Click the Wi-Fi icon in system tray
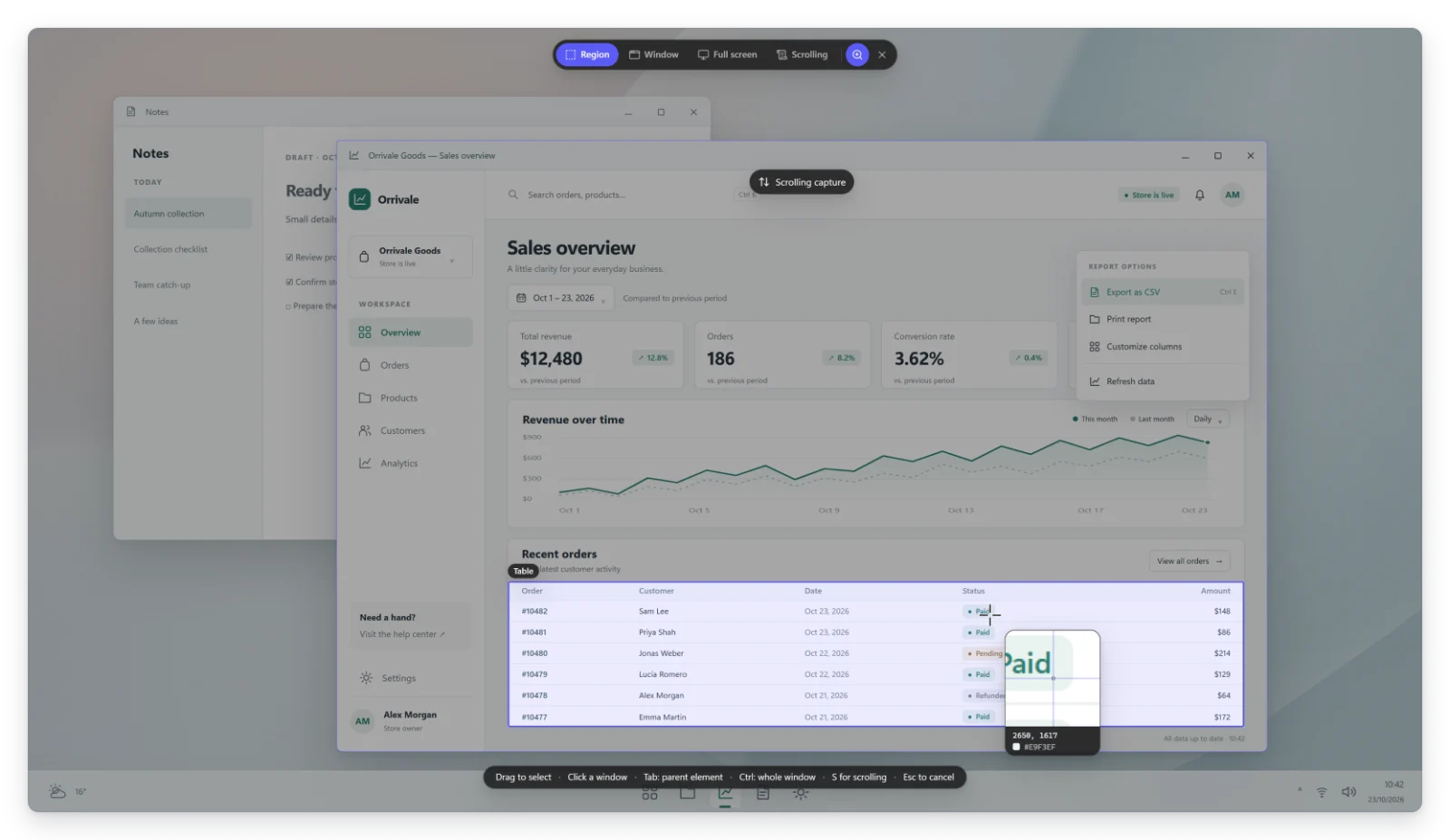The width and height of the screenshot is (1450, 840). coord(1322,792)
